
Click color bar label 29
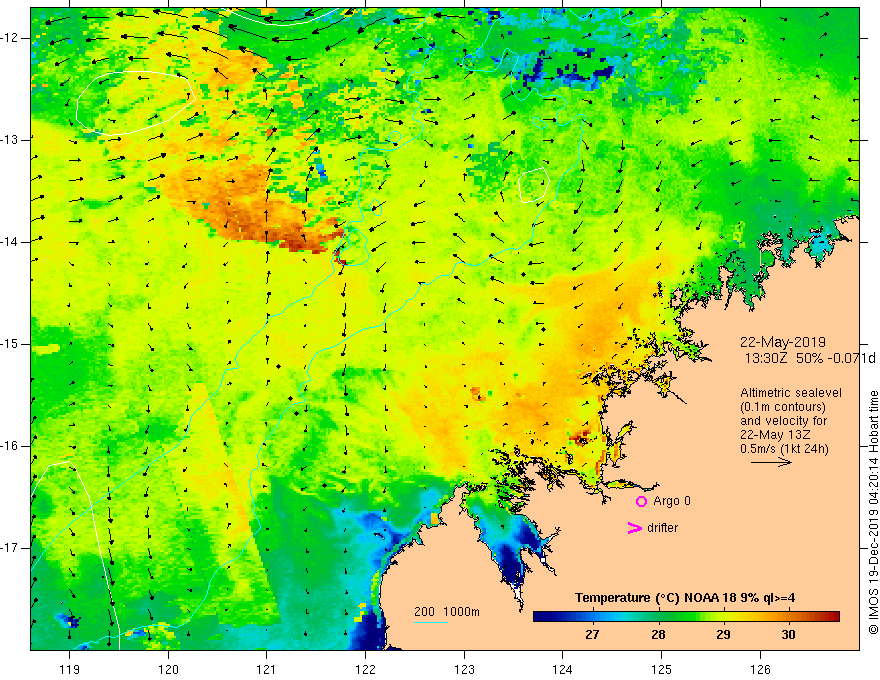point(723,635)
